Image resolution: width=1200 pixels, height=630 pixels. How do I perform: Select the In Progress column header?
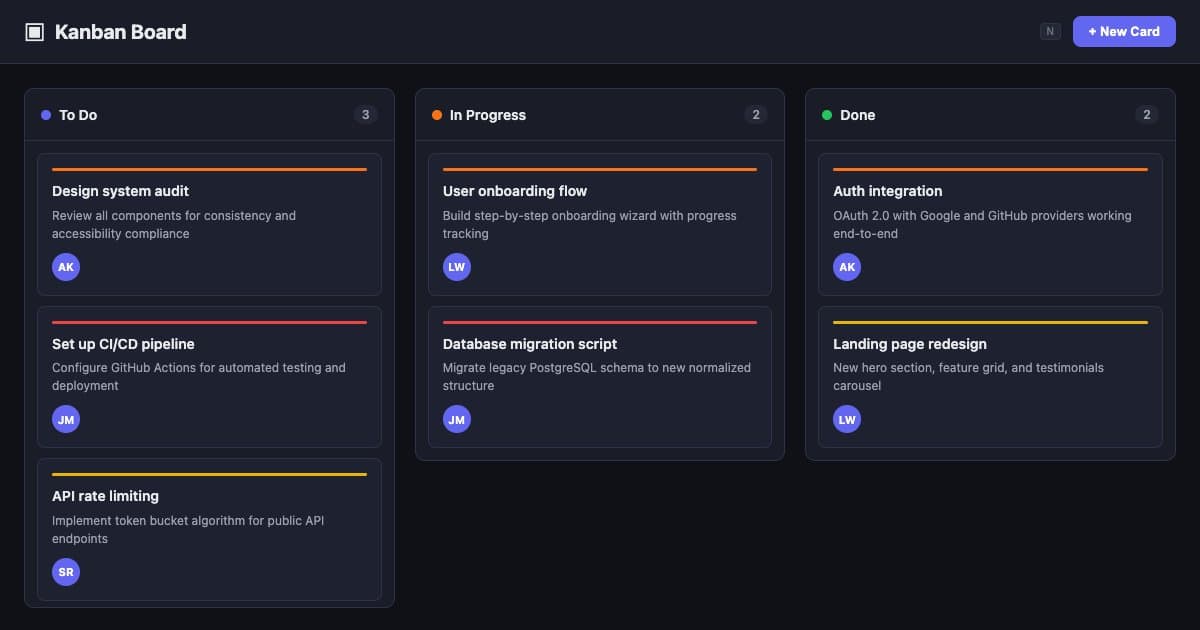click(x=600, y=115)
